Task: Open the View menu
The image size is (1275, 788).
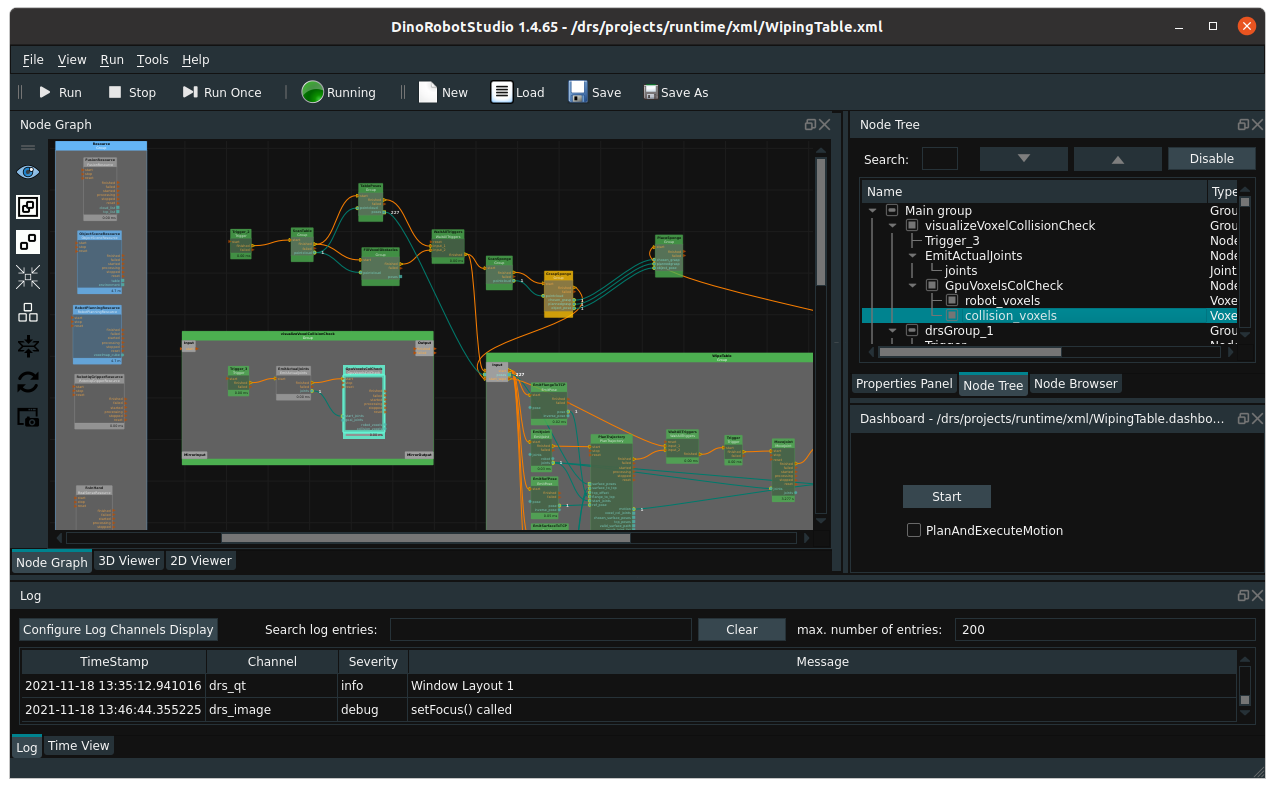Action: coord(72,59)
